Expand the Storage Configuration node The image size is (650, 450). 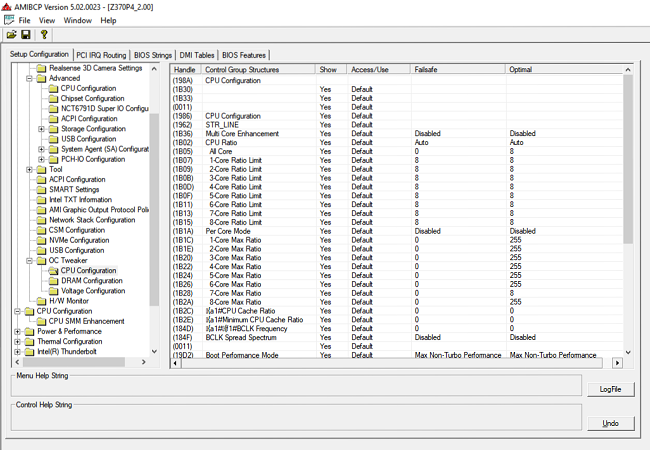[41, 129]
